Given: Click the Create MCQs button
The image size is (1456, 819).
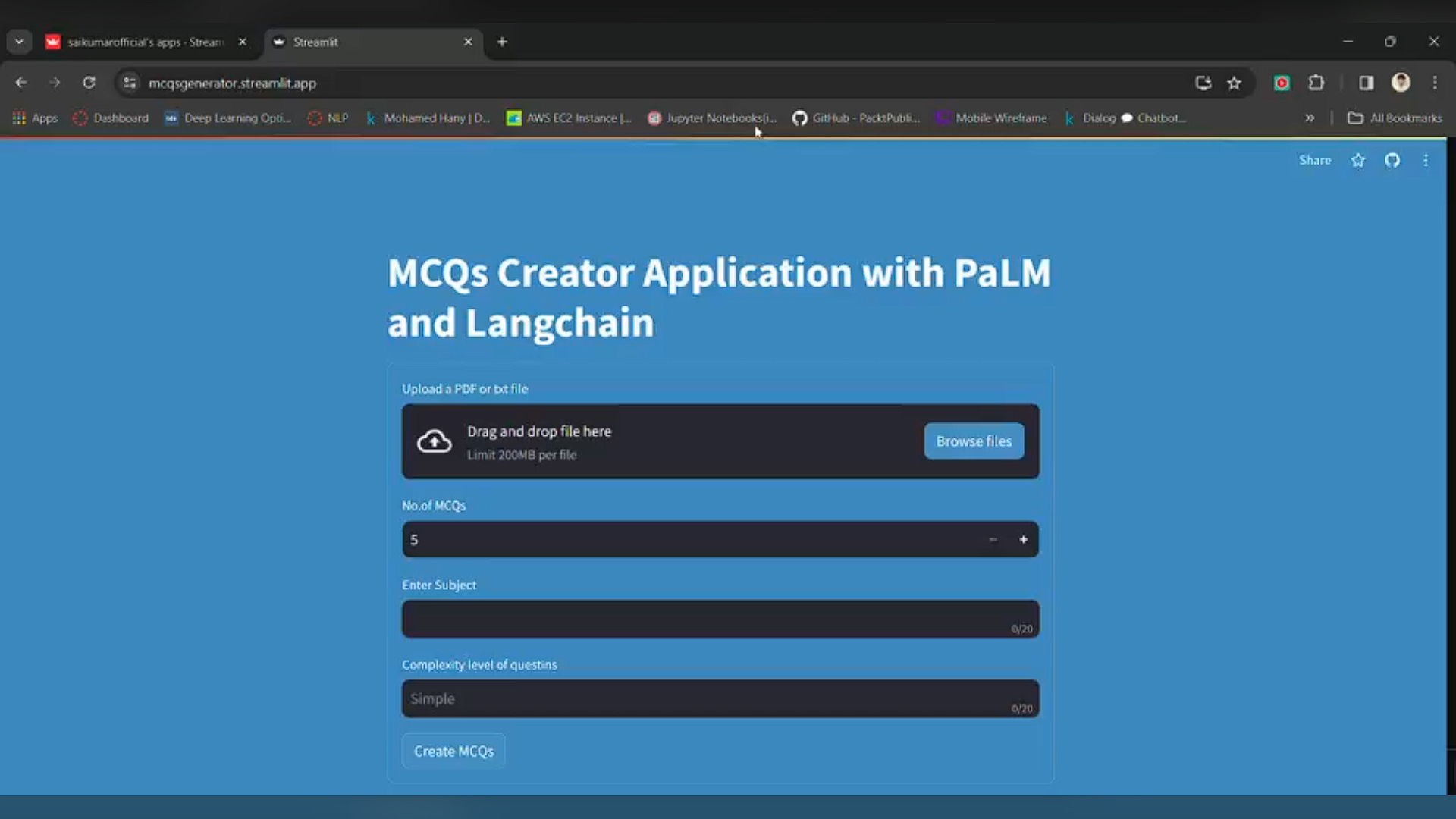Looking at the screenshot, I should tap(453, 751).
